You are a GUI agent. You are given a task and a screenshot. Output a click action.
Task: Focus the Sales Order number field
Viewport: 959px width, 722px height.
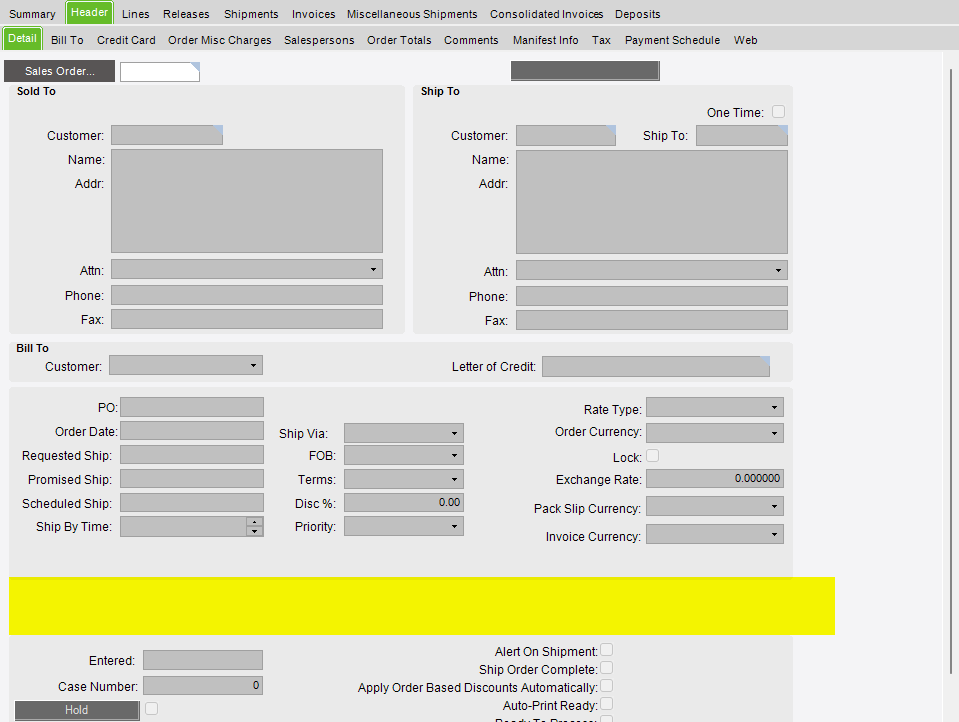coord(160,72)
